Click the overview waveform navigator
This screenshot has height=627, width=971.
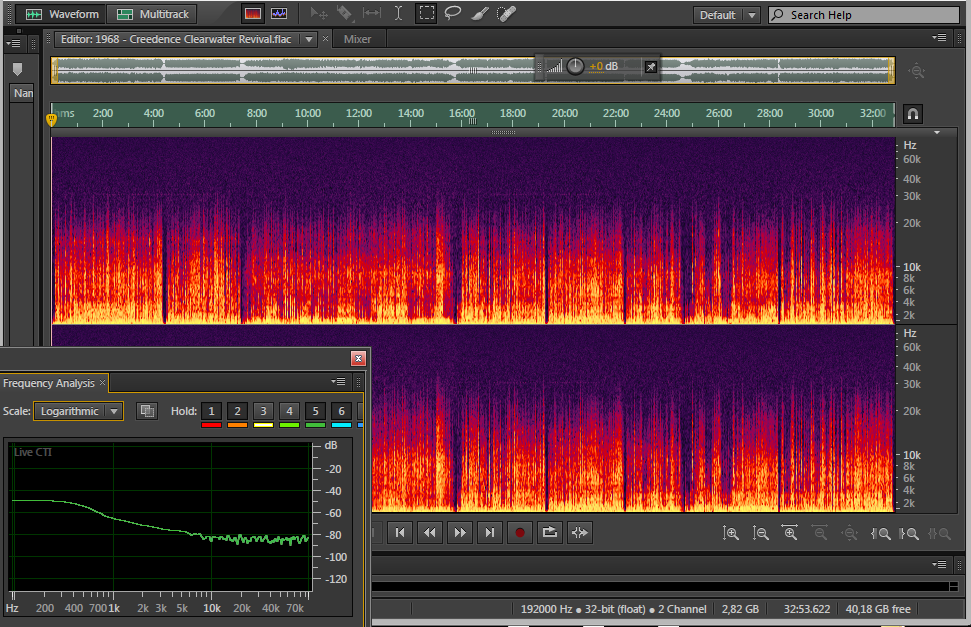473,71
